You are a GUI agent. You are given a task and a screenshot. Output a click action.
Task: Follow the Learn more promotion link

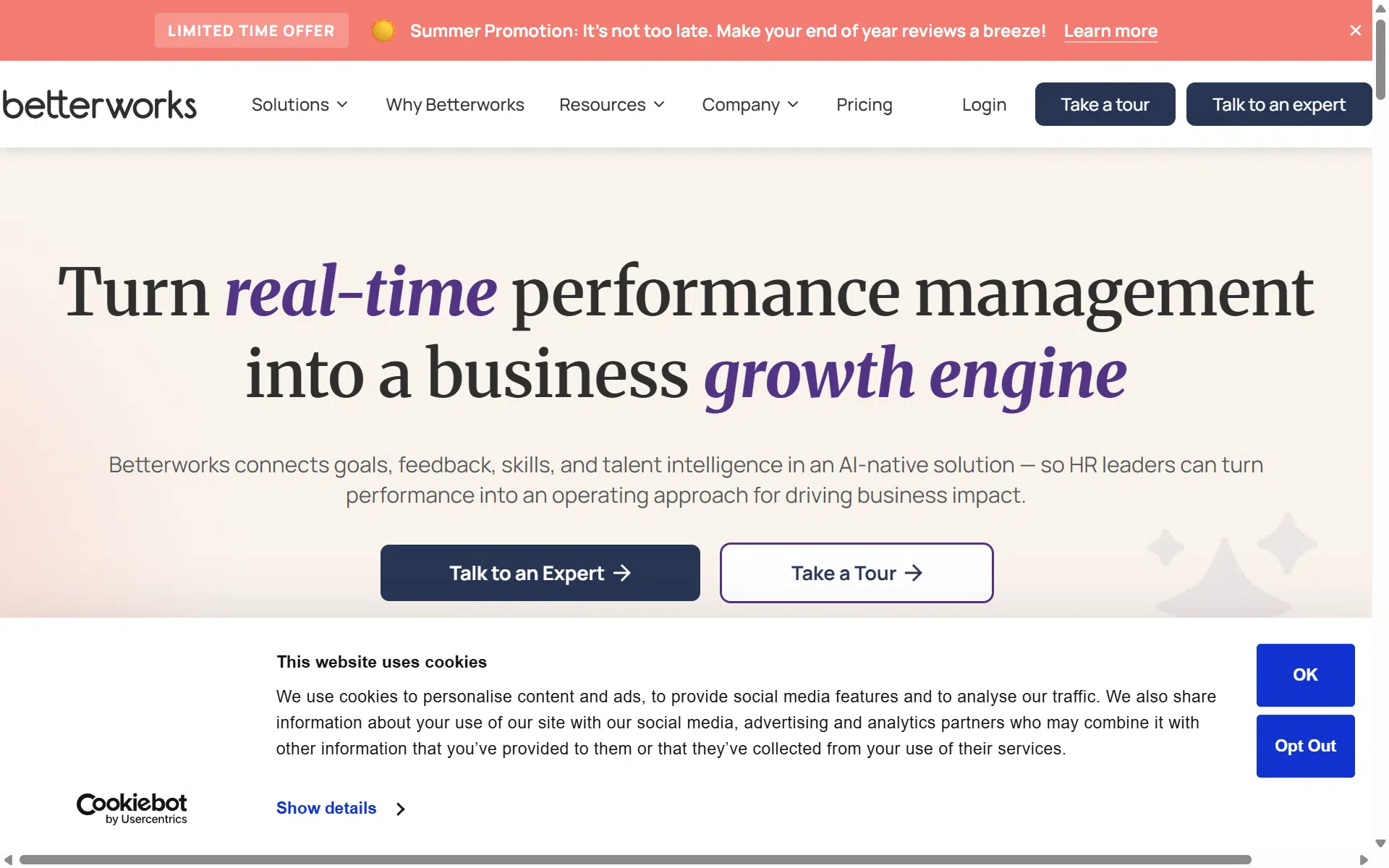pyautogui.click(x=1110, y=31)
